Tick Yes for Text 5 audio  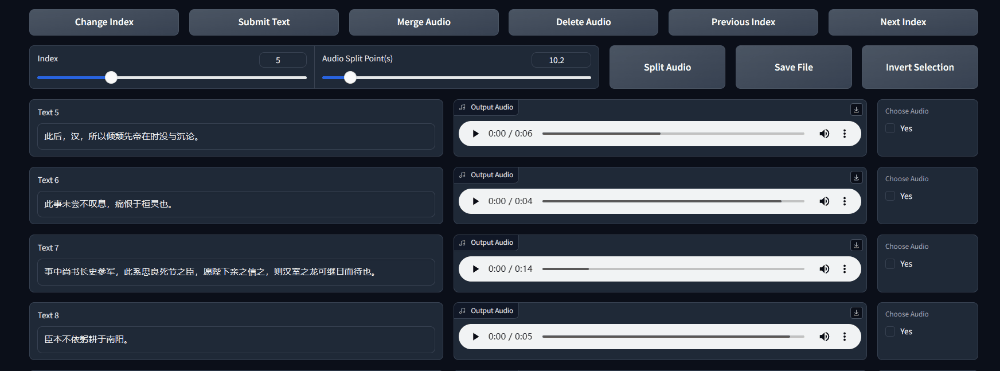890,128
